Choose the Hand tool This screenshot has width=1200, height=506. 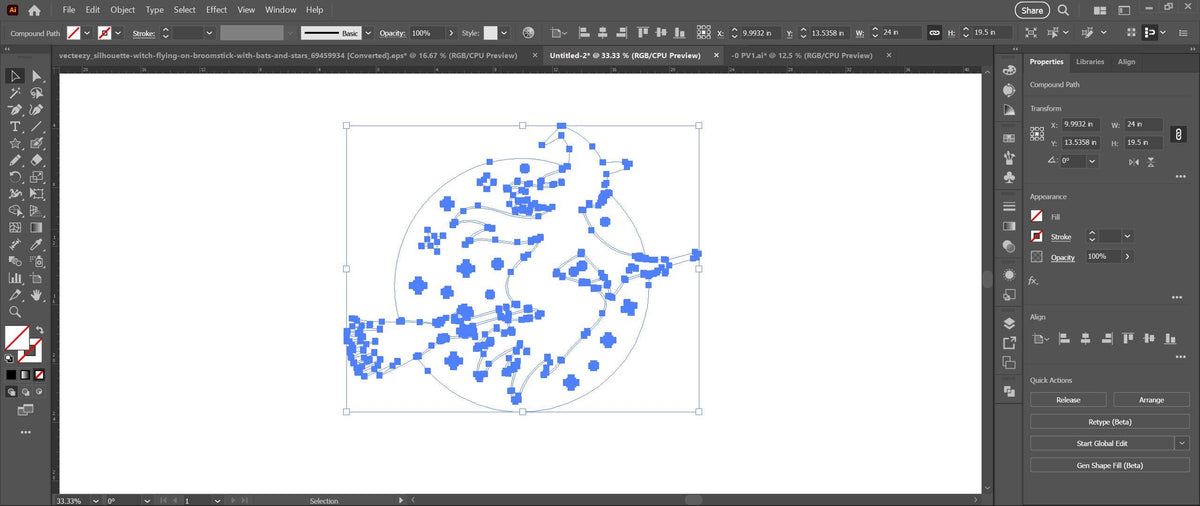(x=37, y=295)
